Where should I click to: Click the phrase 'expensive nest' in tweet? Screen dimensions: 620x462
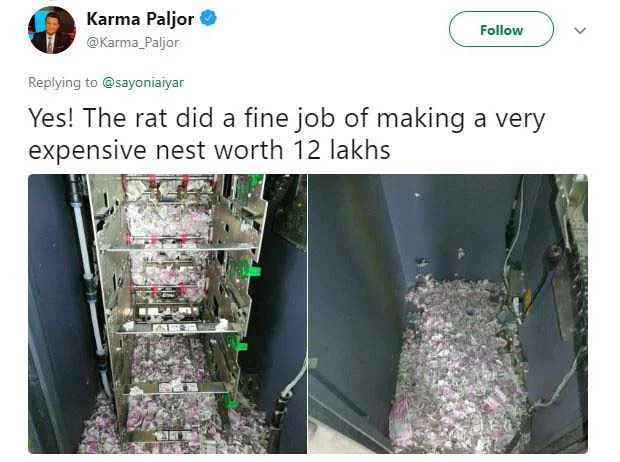coord(117,151)
